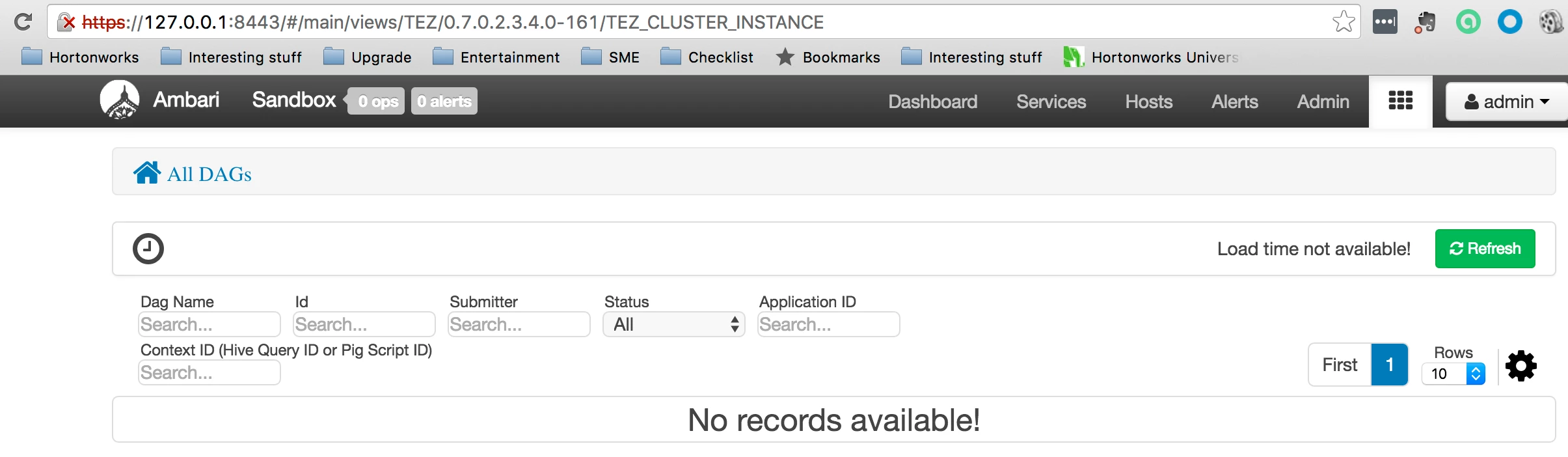Open column settings gear icon

coord(1521,366)
